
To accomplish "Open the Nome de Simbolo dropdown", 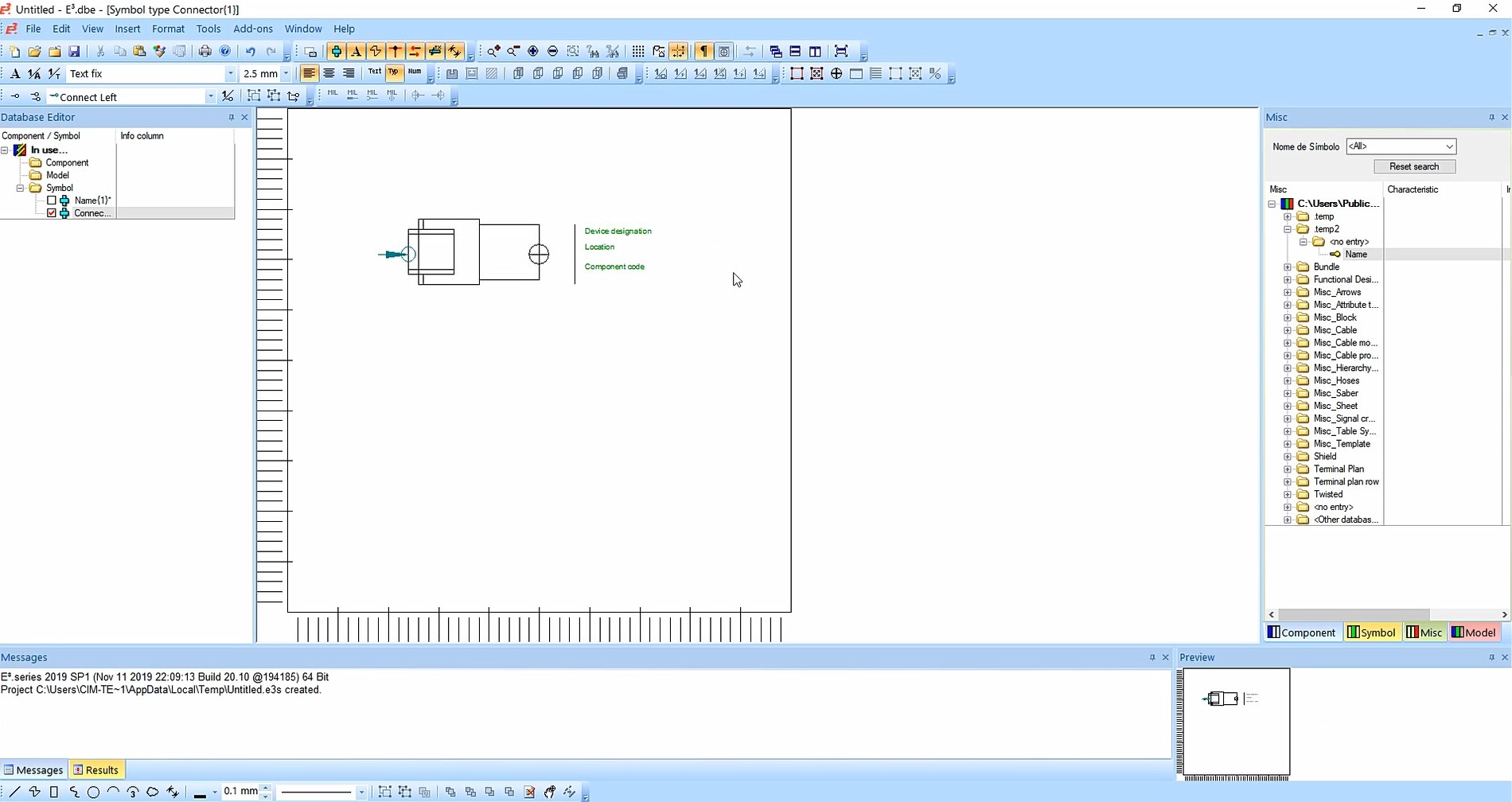I will pyautogui.click(x=1449, y=146).
